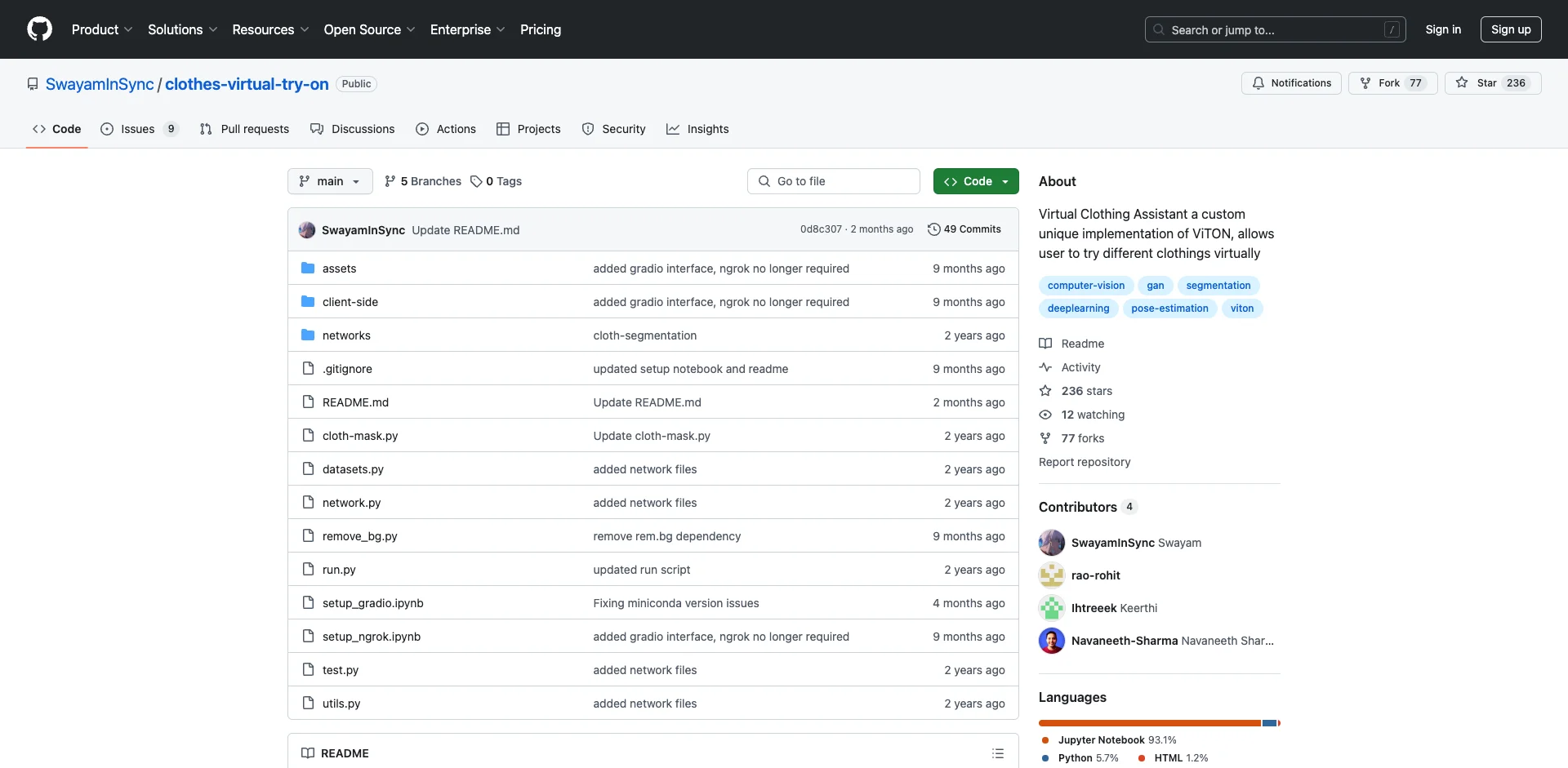Open the Product dropdown menu

(x=102, y=29)
